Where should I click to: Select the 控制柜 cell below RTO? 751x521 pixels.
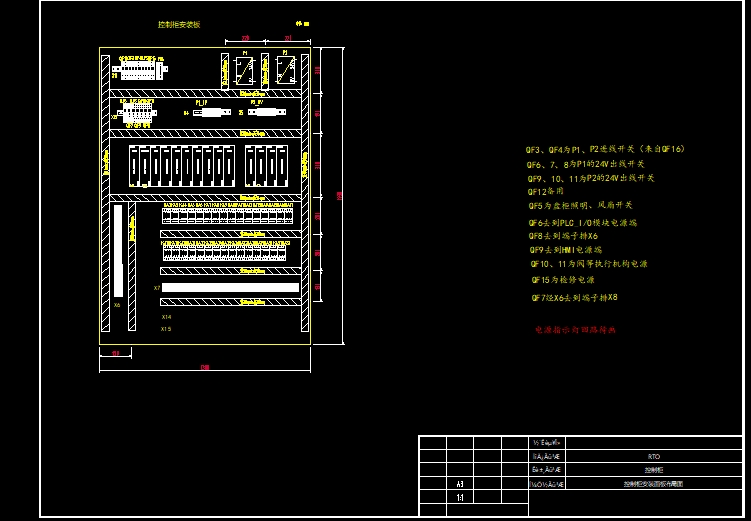[x=654, y=470]
